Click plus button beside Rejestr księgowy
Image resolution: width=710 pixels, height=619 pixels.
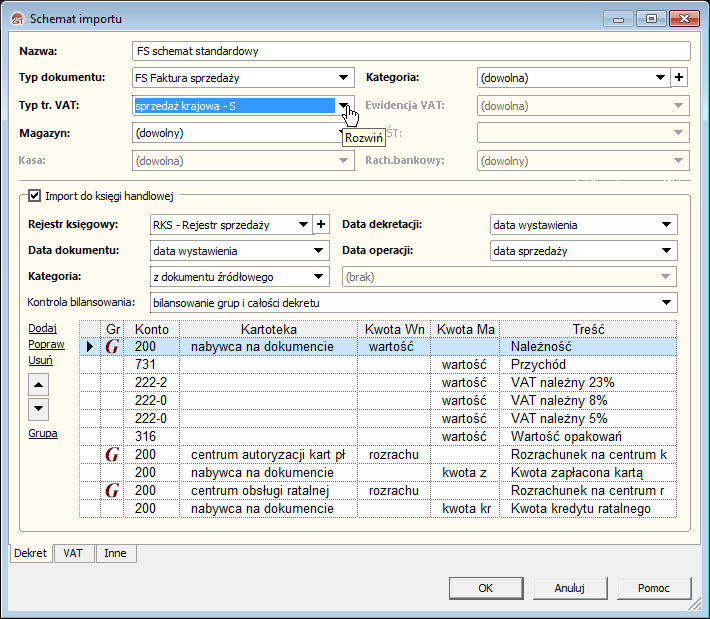tap(321, 225)
